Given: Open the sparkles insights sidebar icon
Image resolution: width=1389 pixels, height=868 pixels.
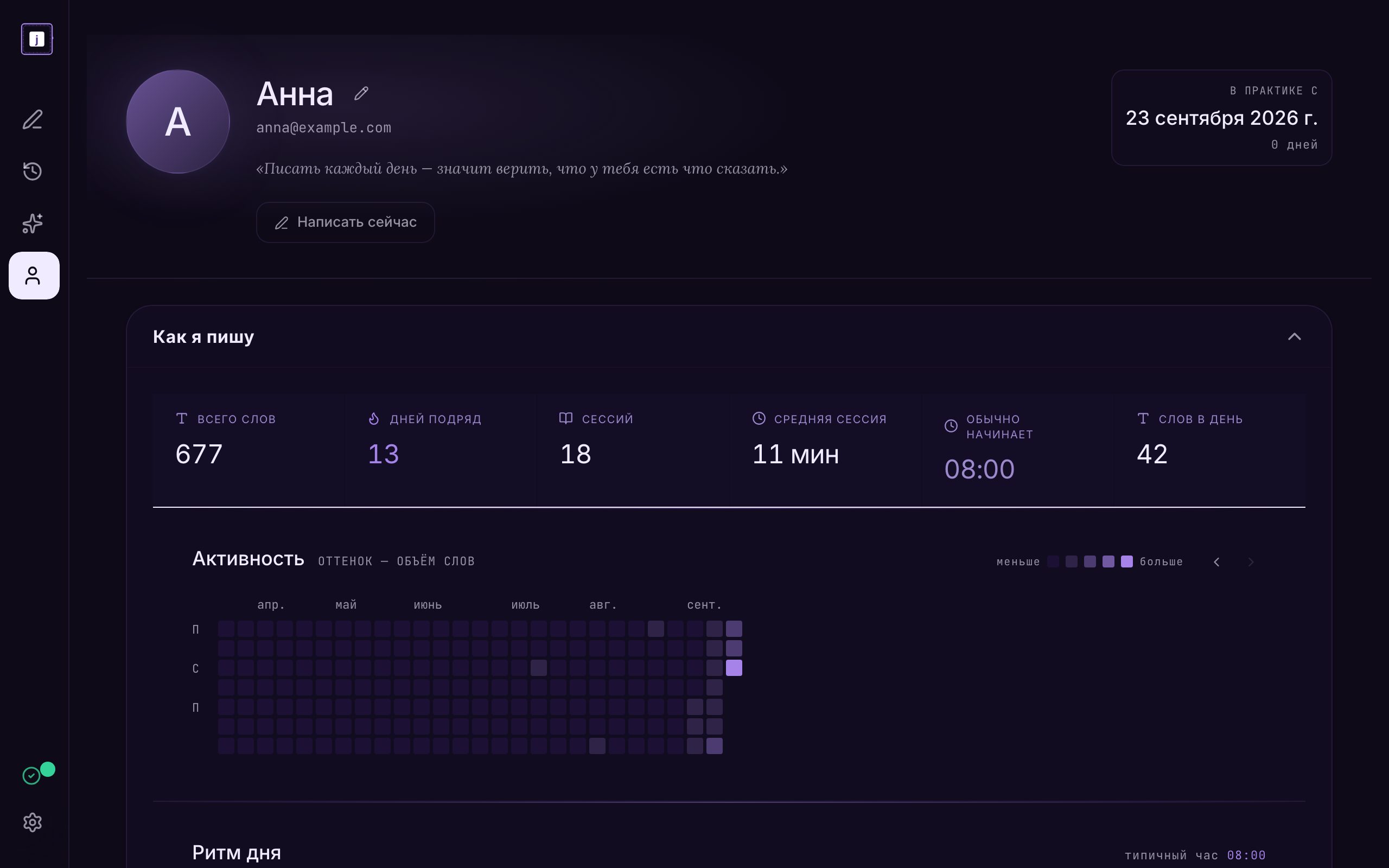Looking at the screenshot, I should pos(33,224).
